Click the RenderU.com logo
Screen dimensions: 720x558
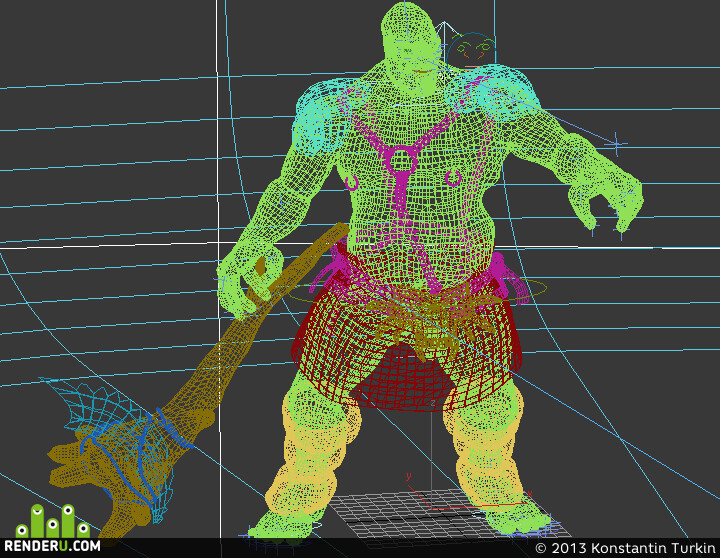click(x=52, y=528)
